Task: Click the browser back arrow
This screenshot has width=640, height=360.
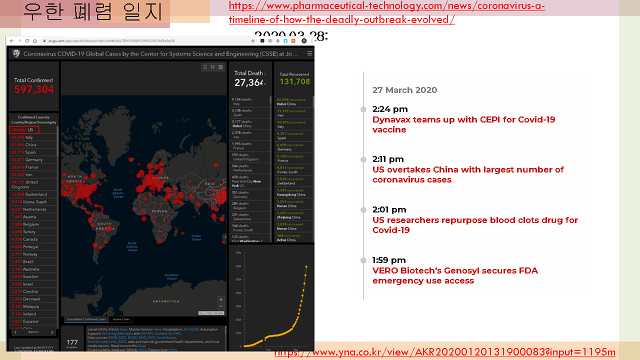Action: click(x=11, y=41)
